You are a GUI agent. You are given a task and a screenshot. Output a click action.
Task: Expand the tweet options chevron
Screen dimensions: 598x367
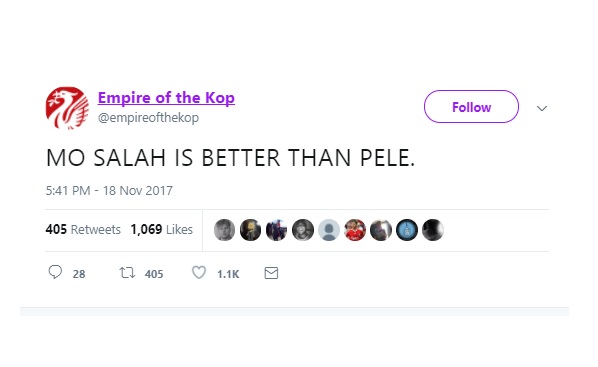tap(542, 108)
